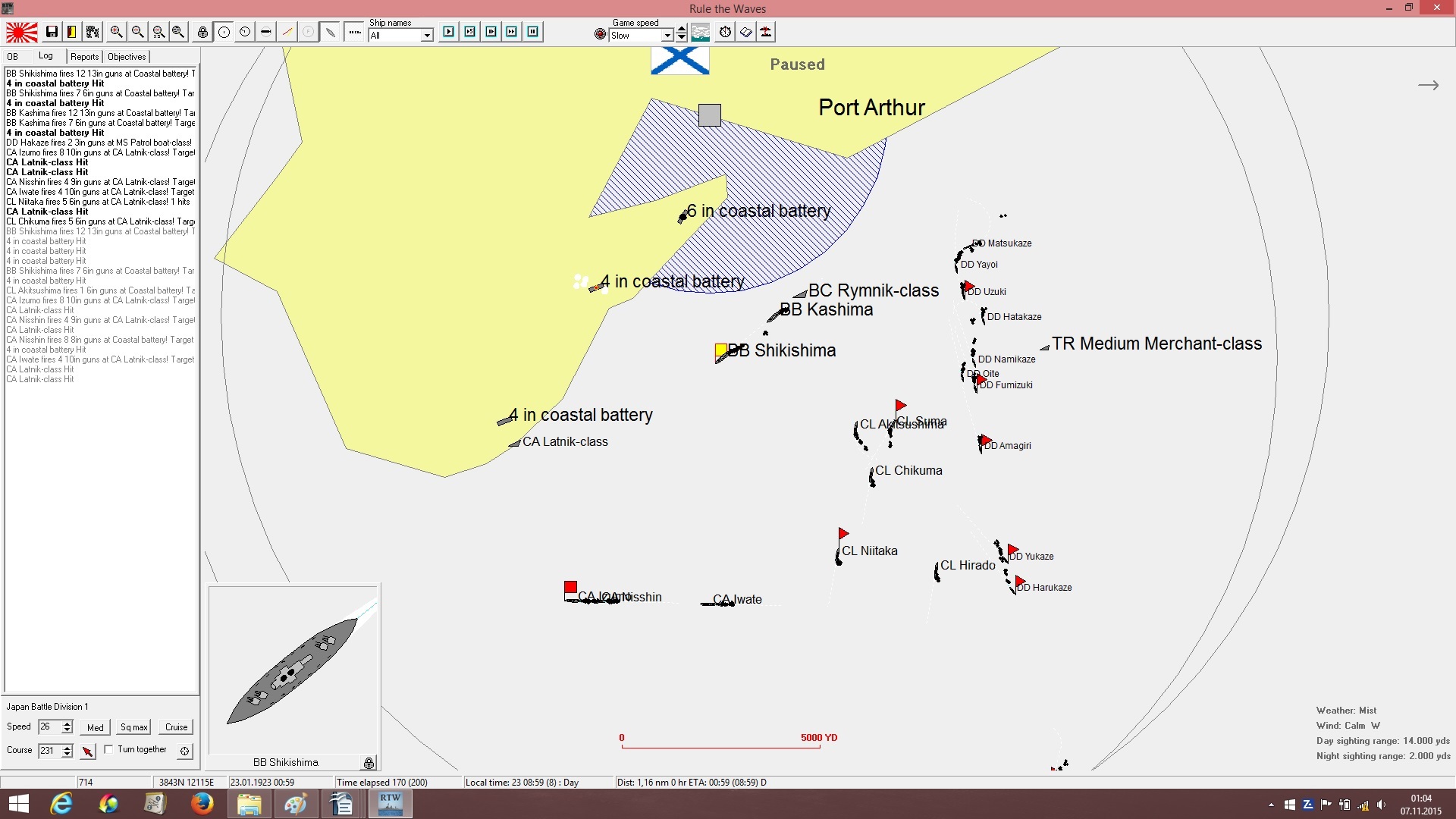Screen dimensions: 1456x819
Task: Click the red course arrow button
Action: (x=88, y=751)
